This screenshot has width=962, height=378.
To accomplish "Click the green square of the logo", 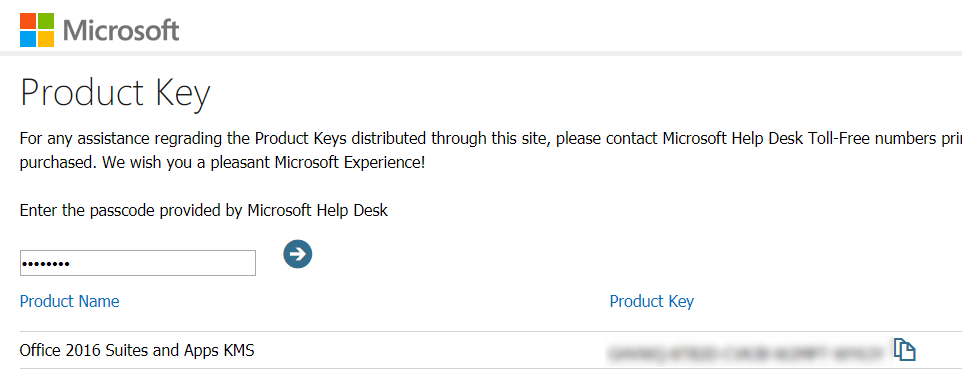I will [46, 21].
